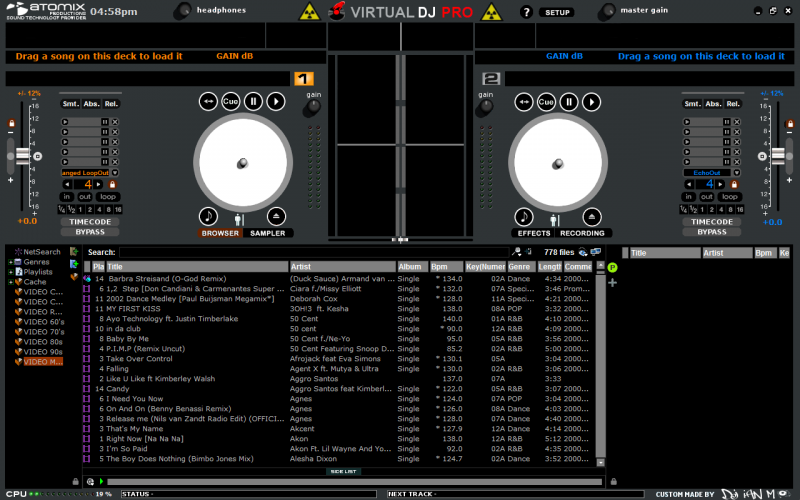Click the music note icon under deck 1
800x500 pixels.
point(208,216)
